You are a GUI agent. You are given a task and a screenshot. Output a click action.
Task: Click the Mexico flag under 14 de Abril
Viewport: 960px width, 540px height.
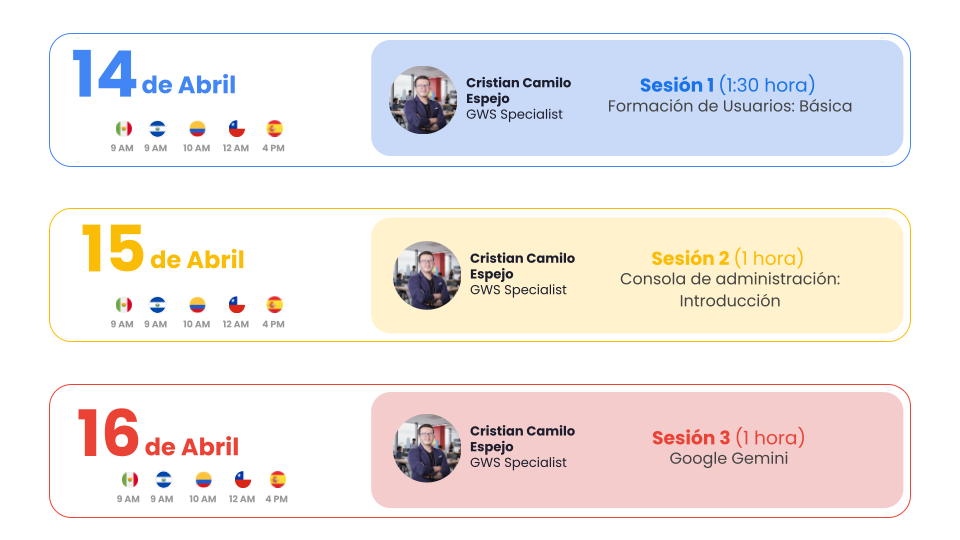123,129
